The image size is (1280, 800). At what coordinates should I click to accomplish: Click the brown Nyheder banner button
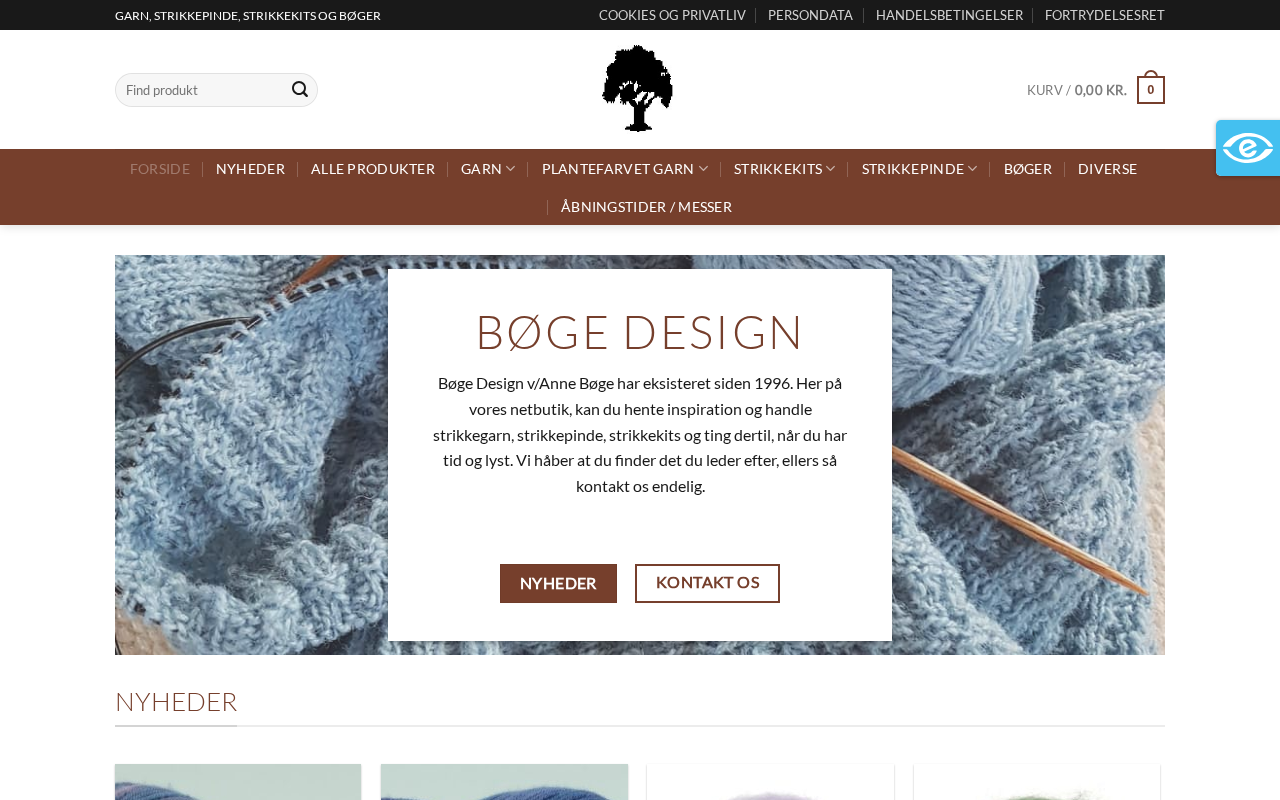558,583
